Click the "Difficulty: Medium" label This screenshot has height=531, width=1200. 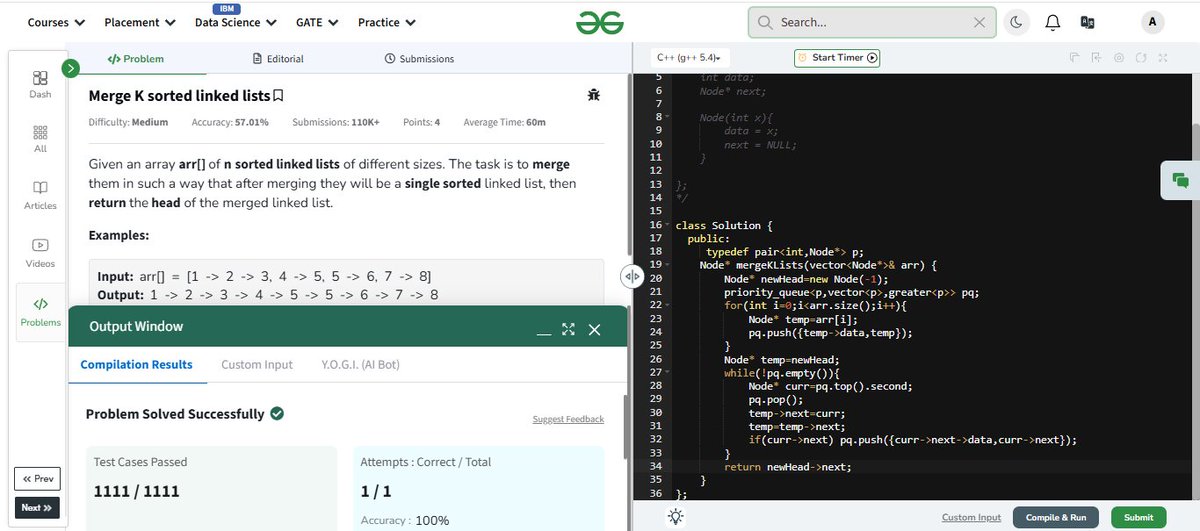tap(128, 122)
